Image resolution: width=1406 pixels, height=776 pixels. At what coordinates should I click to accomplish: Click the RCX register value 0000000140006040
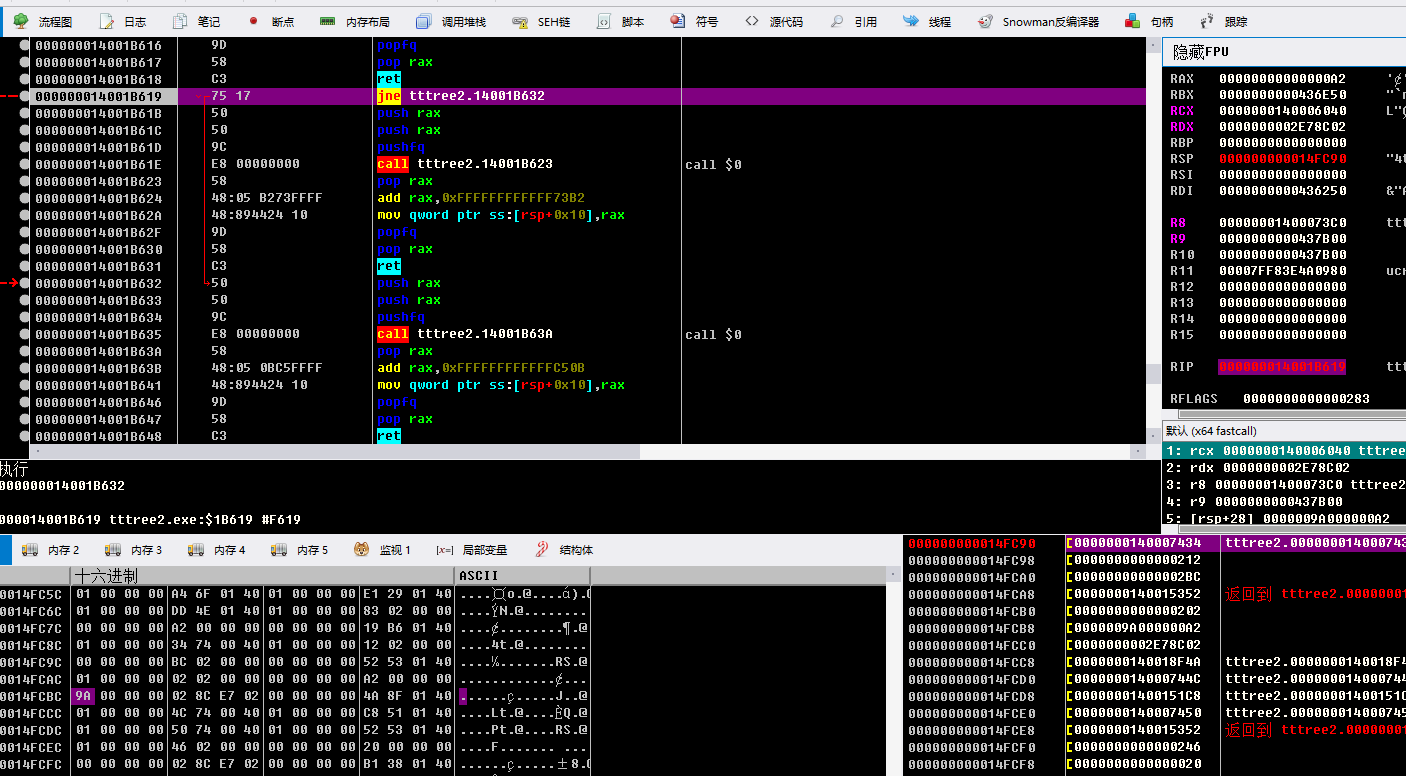click(1282, 111)
